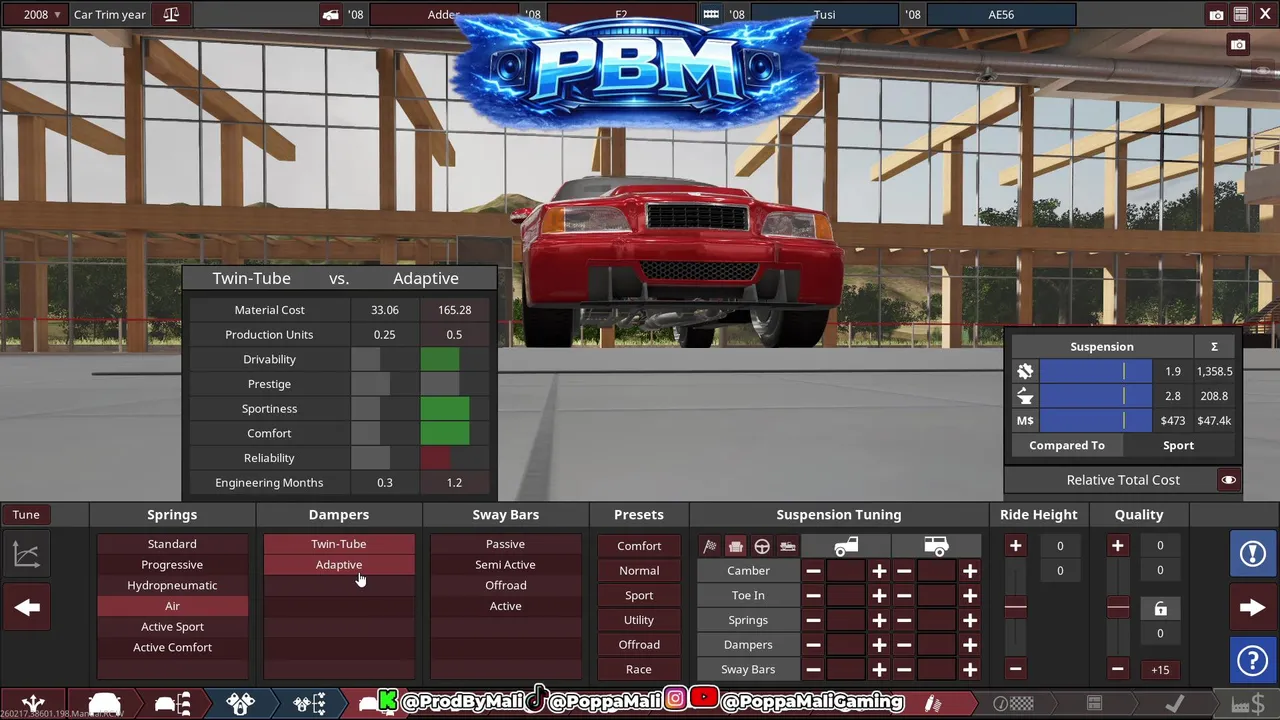Image resolution: width=1280 pixels, height=720 pixels.
Task: Click the checkered flag tuning icon
Action: 710,546
